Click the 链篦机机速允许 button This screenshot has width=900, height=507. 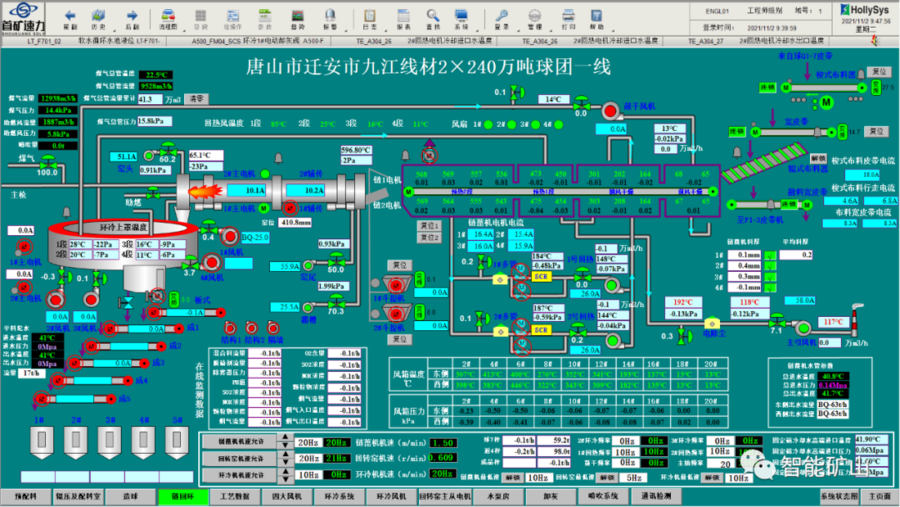point(243,442)
